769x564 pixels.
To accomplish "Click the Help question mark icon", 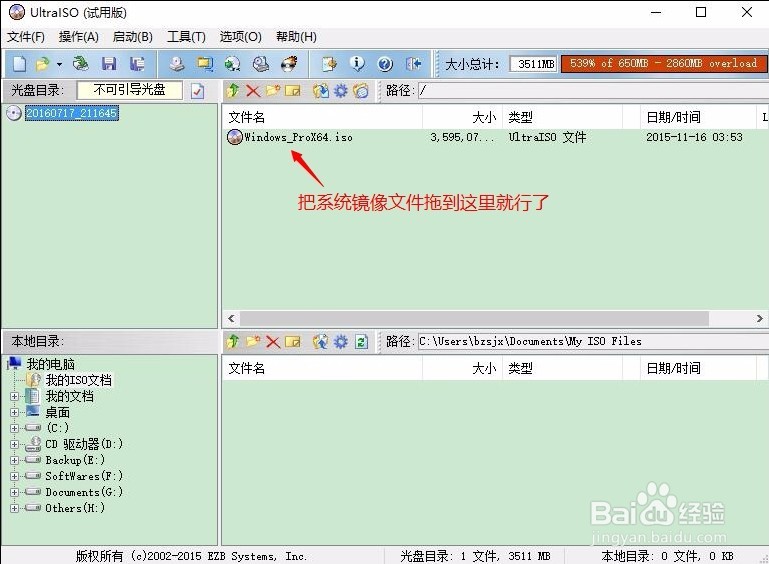I will (385, 64).
